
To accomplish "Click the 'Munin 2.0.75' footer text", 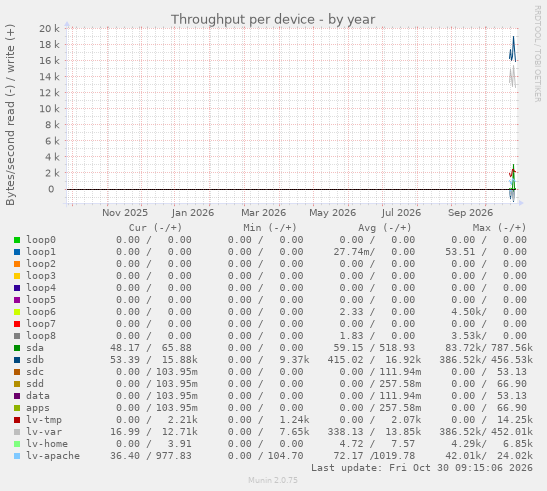I will 273,480.
